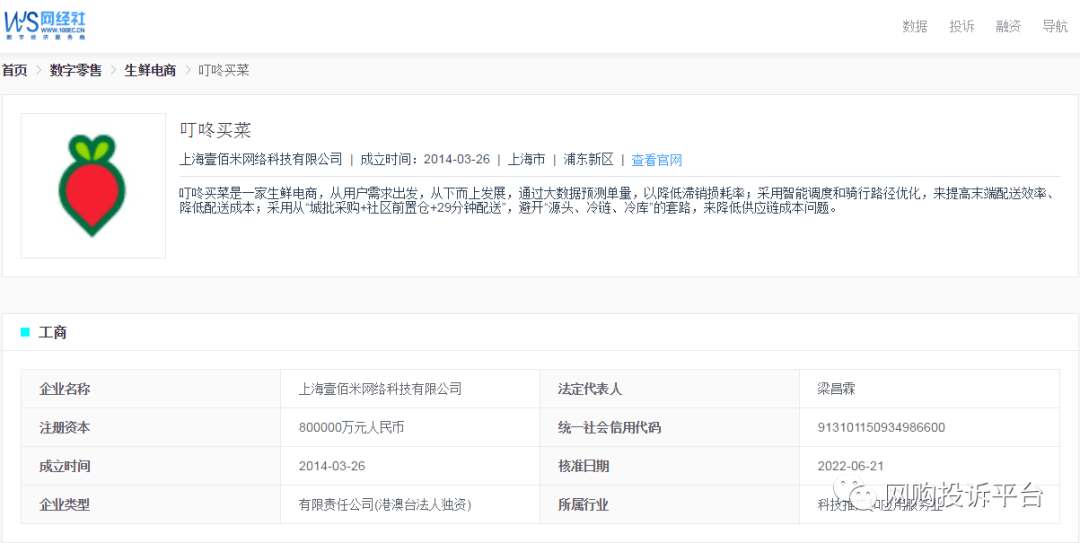Screen dimensions: 1080x543
Task: Select 800000万元人民币 table cell
Action: 410,427
